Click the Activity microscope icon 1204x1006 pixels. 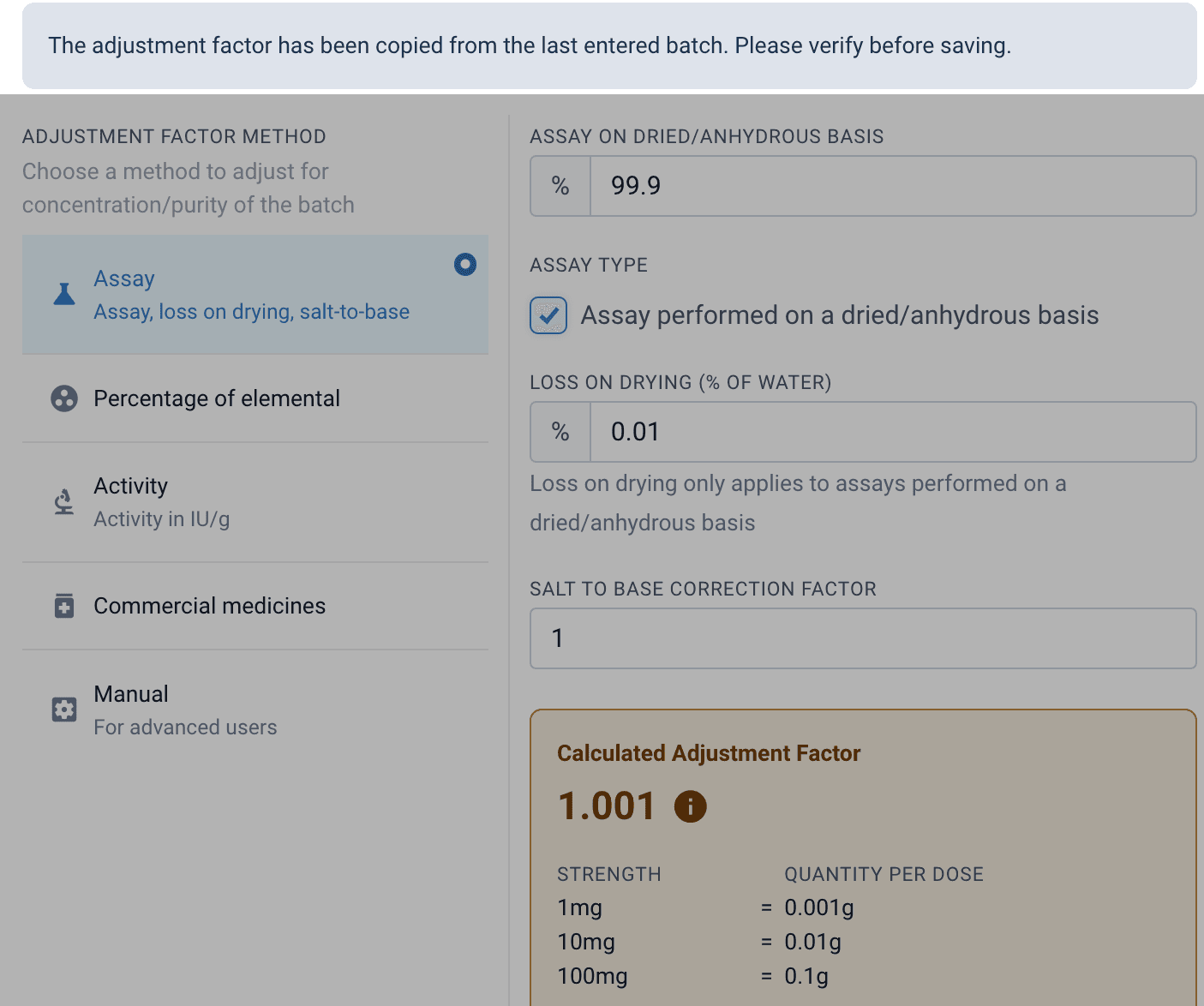coord(64,501)
